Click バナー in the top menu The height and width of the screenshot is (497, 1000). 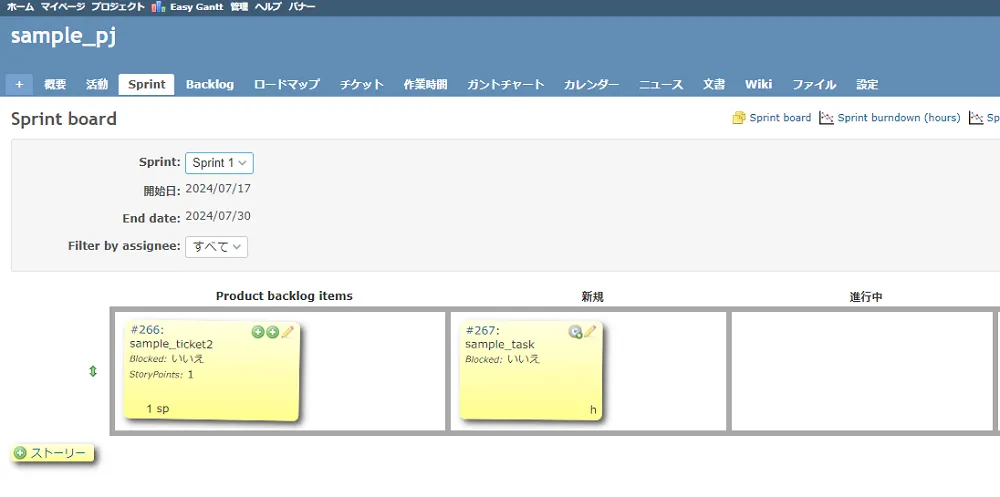(302, 7)
